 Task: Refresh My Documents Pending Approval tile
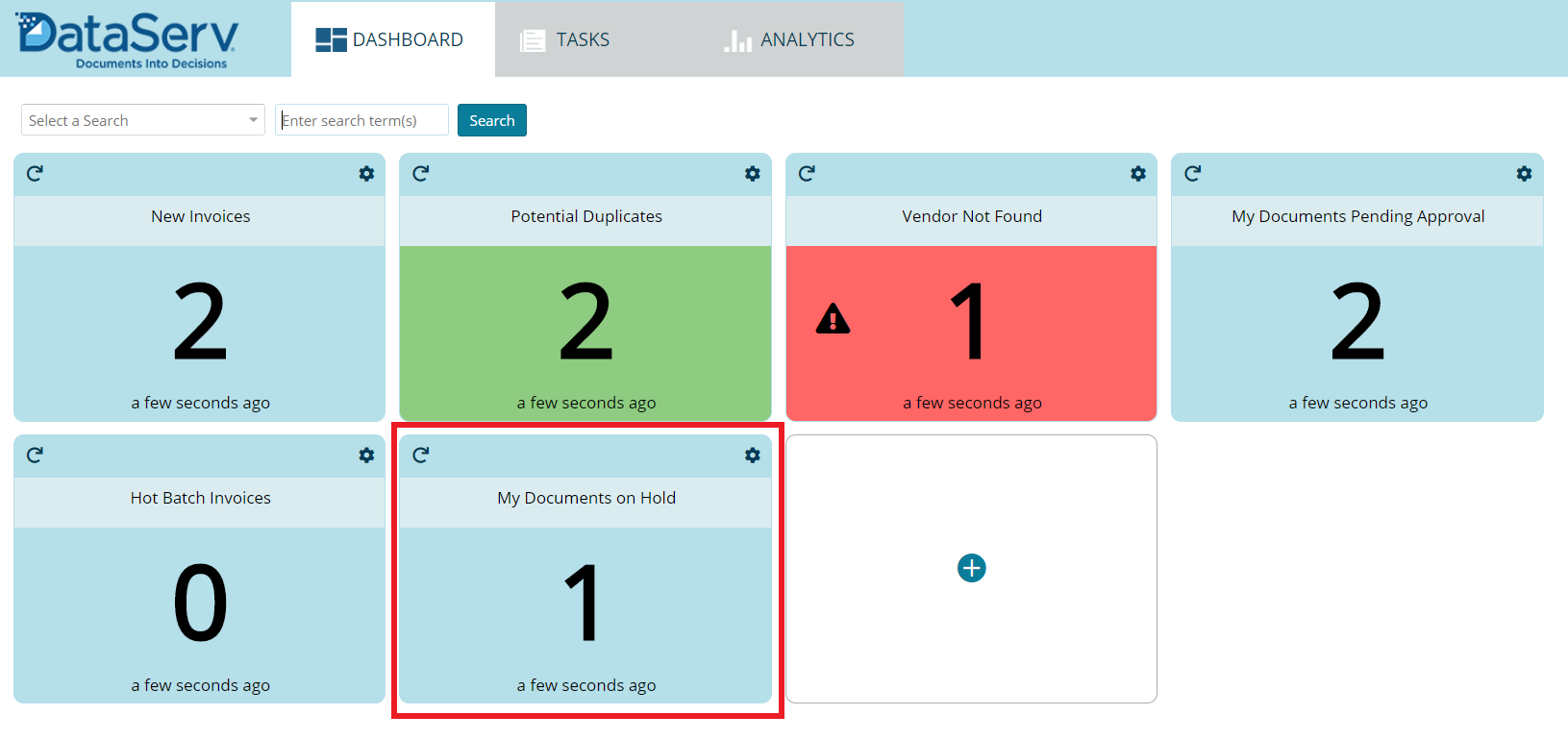1192,174
